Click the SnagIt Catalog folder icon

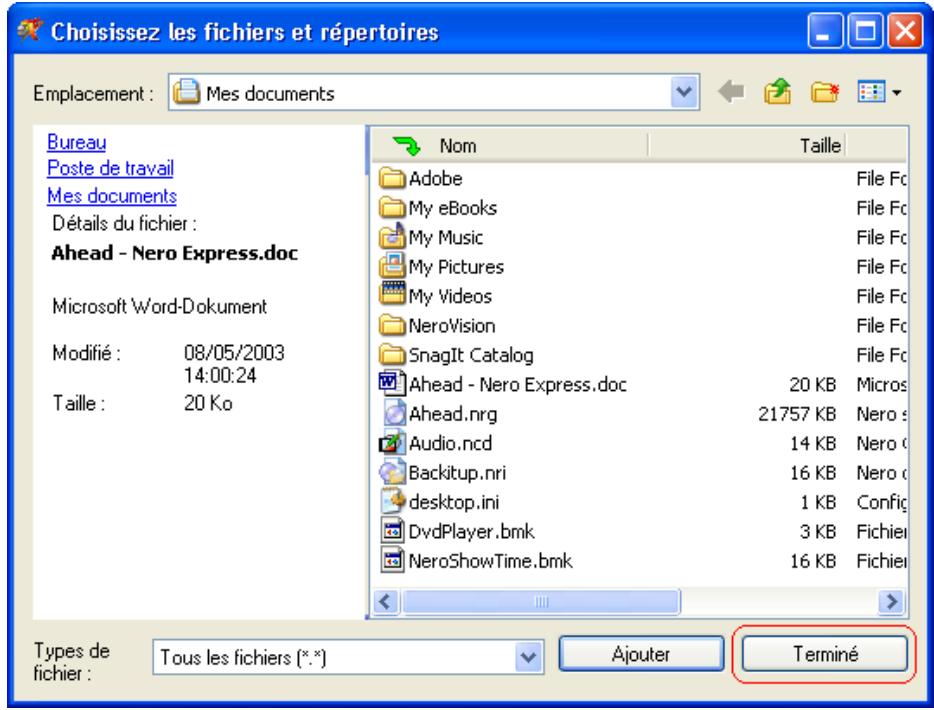click(392, 354)
